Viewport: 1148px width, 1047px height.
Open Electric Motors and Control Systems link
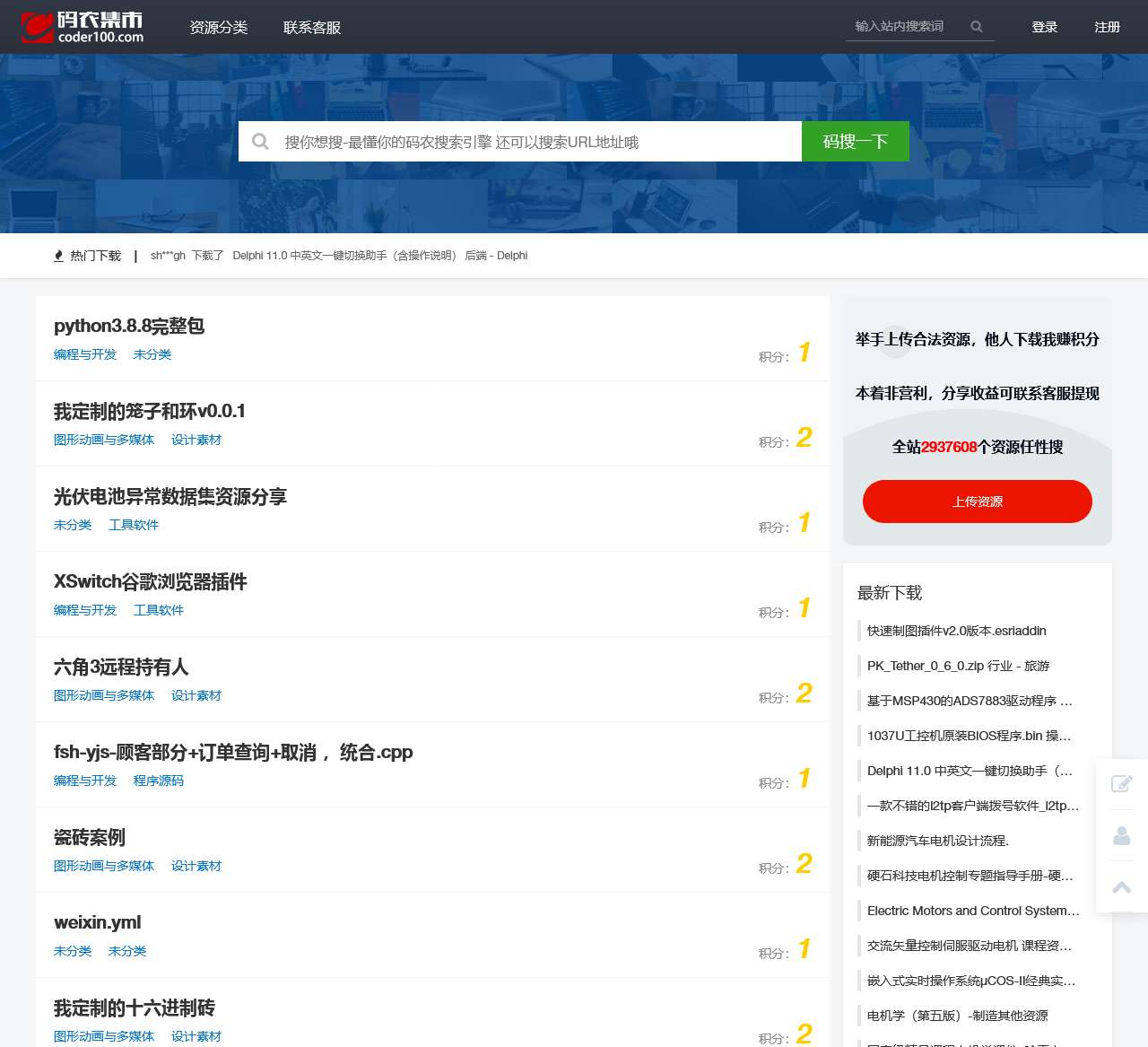click(x=973, y=911)
